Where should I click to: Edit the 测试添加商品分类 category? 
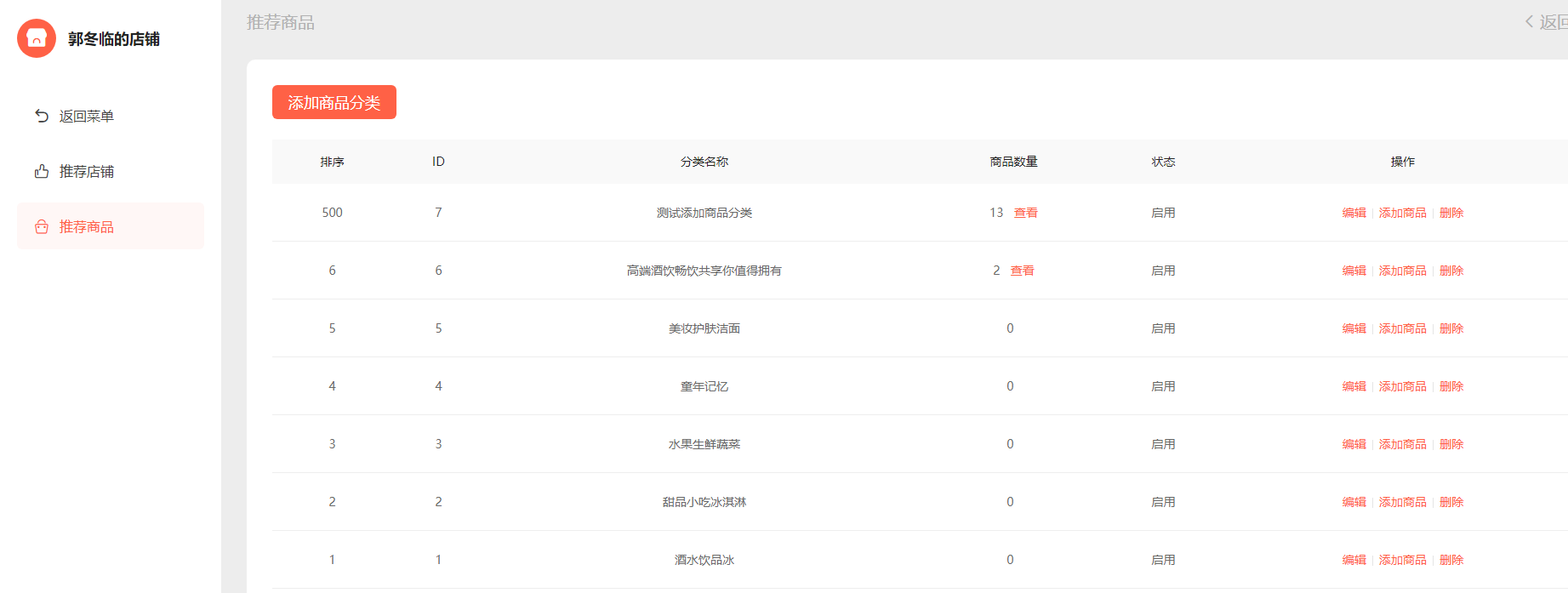[x=1354, y=213]
